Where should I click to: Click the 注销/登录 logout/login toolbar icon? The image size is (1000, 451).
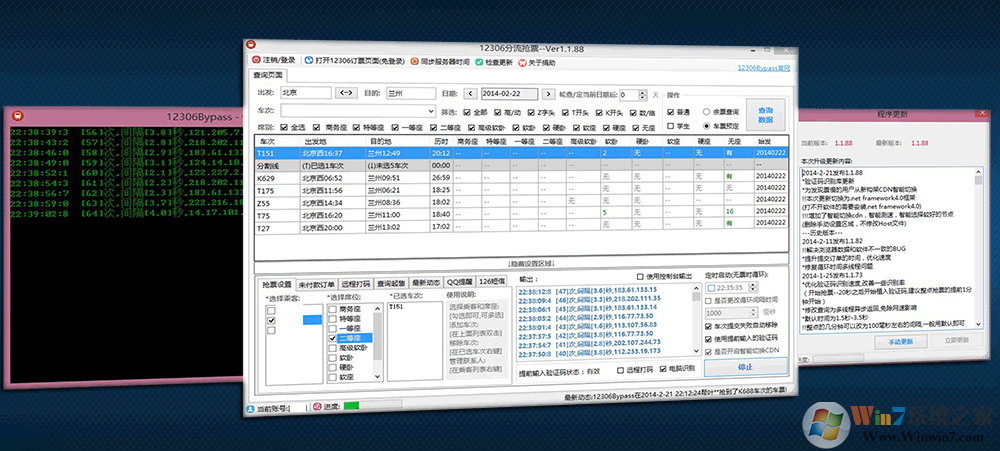click(255, 61)
